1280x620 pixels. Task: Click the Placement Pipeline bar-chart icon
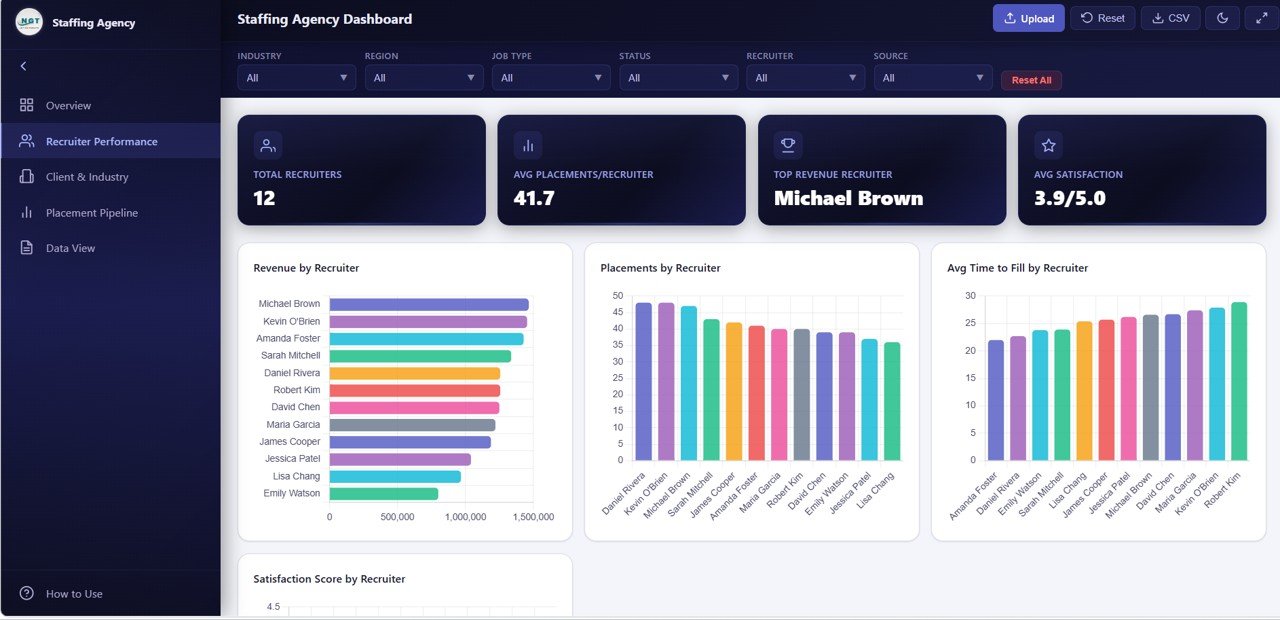pos(25,212)
